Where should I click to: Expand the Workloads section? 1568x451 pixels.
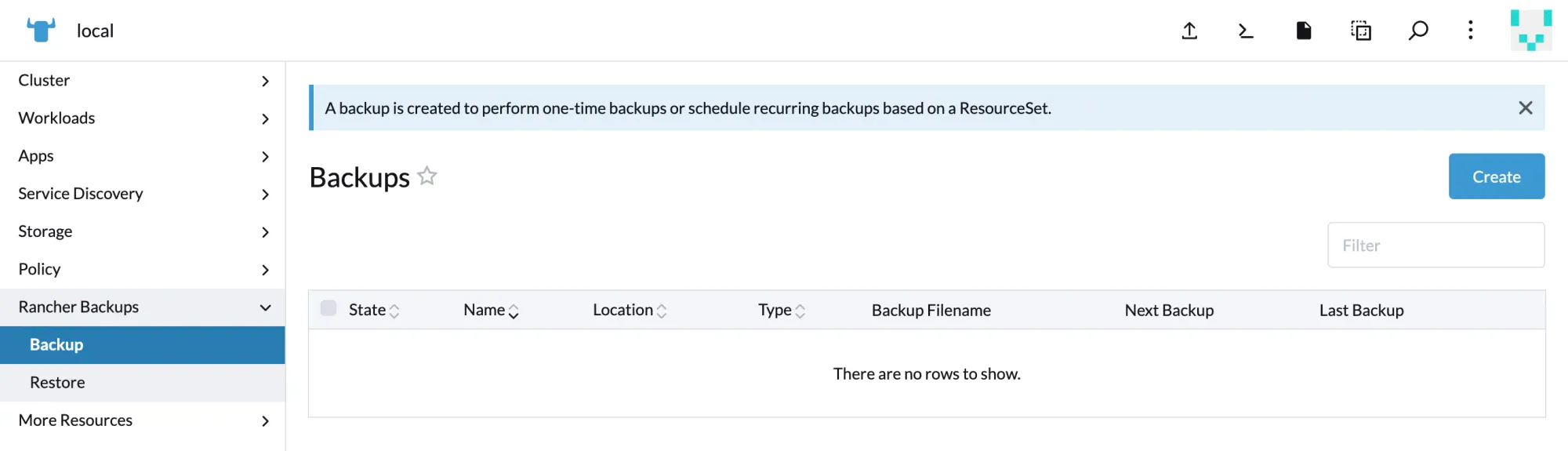pos(143,118)
